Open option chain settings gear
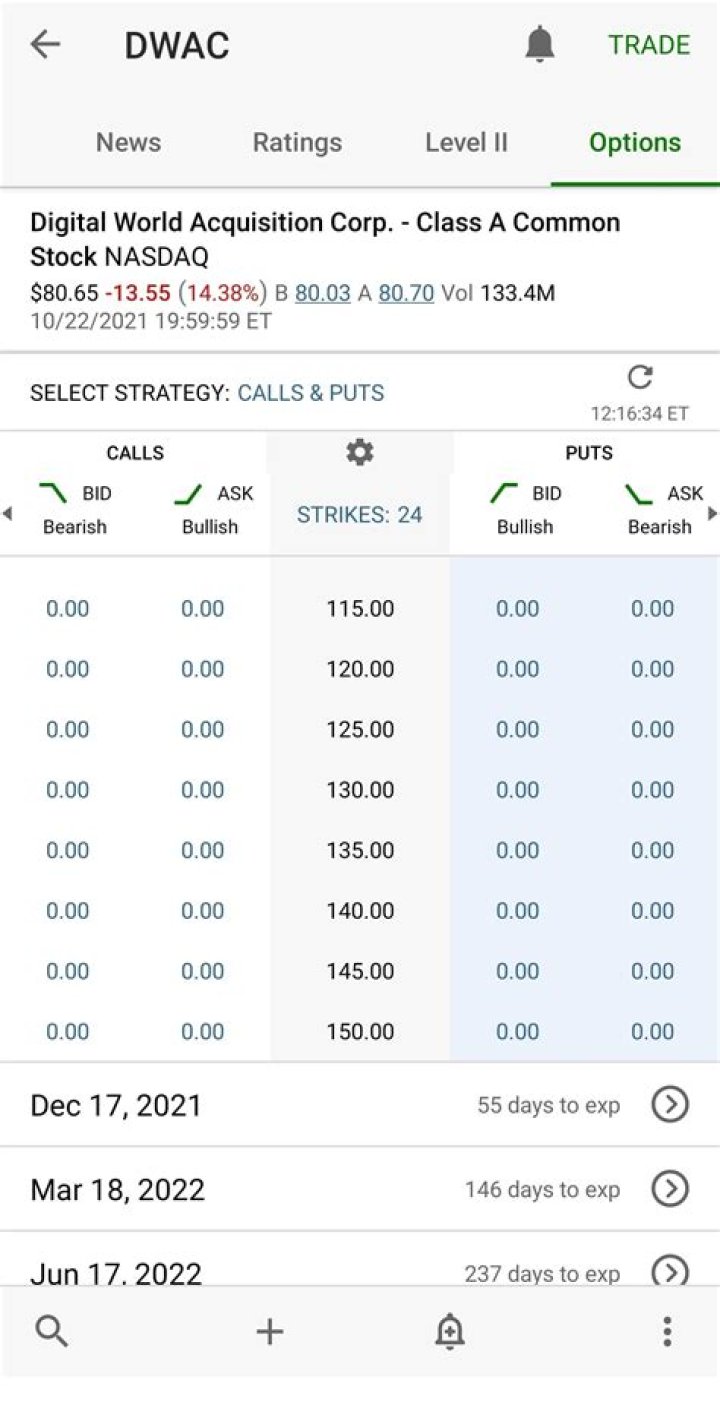720x1402 pixels. (359, 453)
